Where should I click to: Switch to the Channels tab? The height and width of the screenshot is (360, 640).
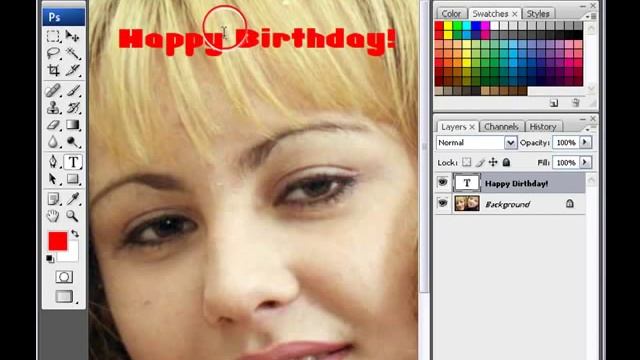tap(501, 127)
